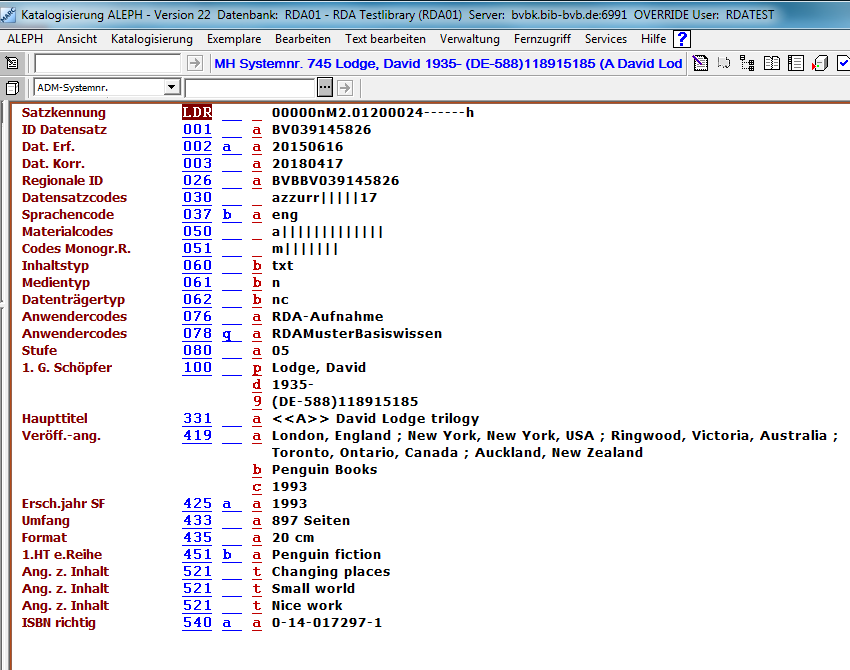Screen dimensions: 850x670
Task: Click the check record checkmark icon
Action: coord(843,63)
